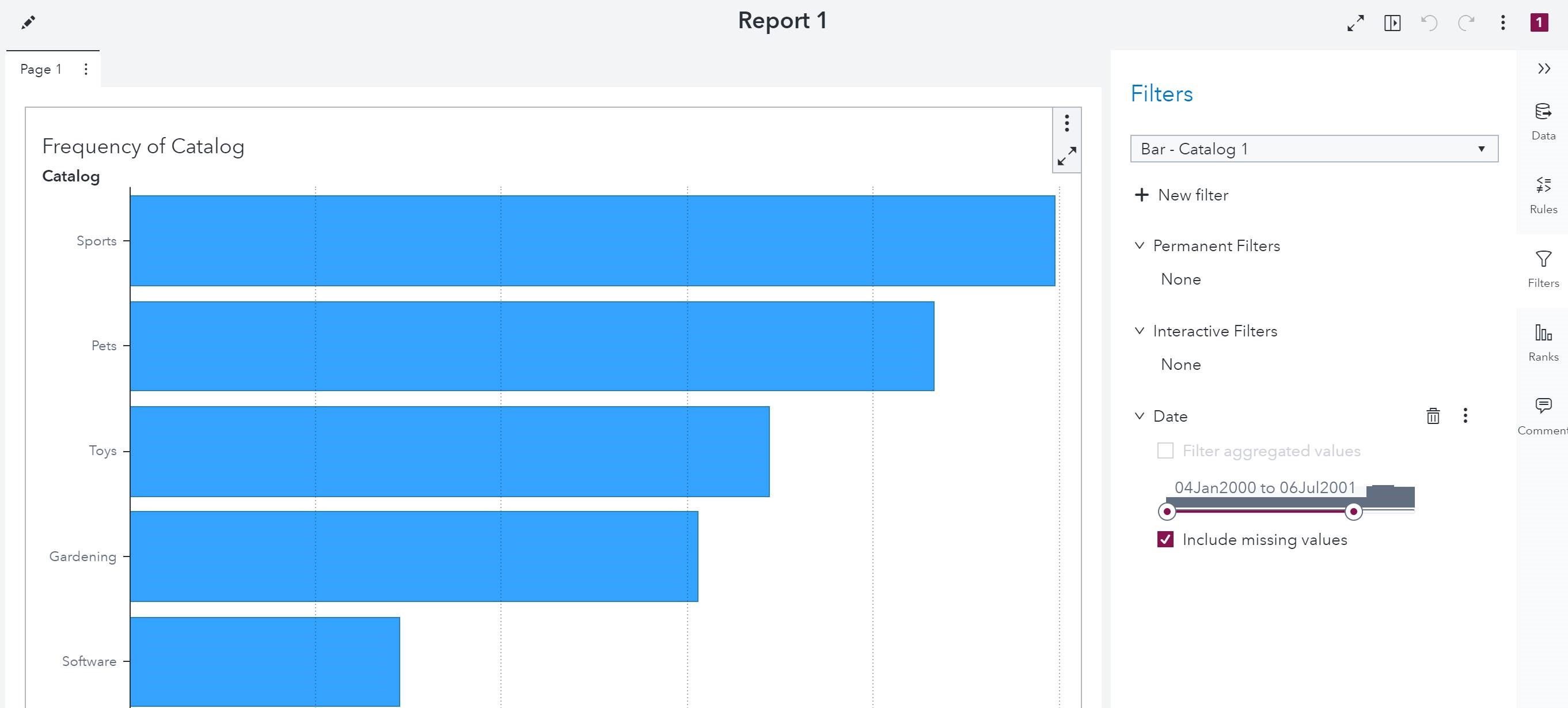Switch to Page 1 tab
Viewport: 1568px width, 708px height.
(x=40, y=69)
